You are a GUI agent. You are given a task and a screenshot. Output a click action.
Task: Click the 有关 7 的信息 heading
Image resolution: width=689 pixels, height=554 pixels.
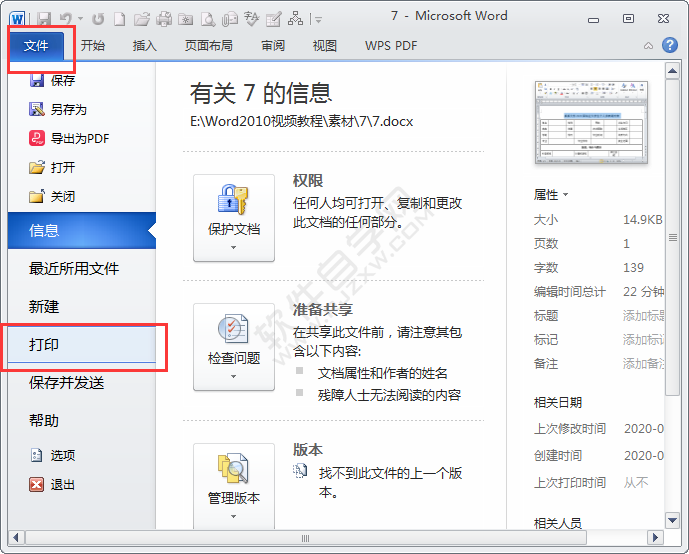261,93
